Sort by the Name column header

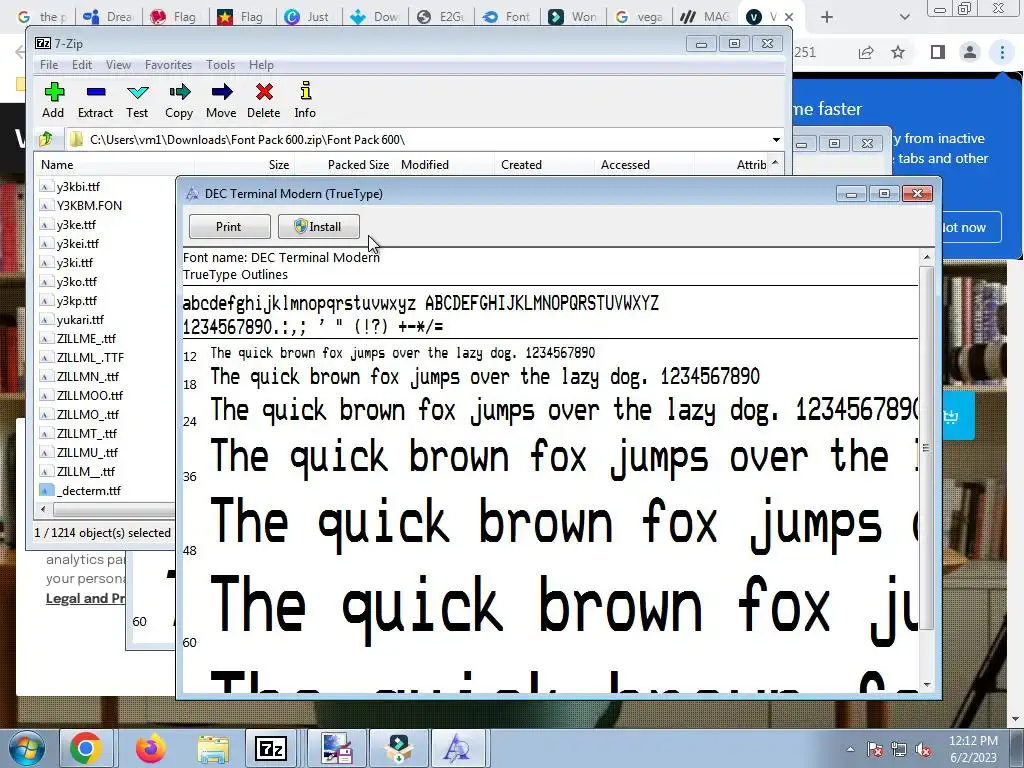click(114, 165)
